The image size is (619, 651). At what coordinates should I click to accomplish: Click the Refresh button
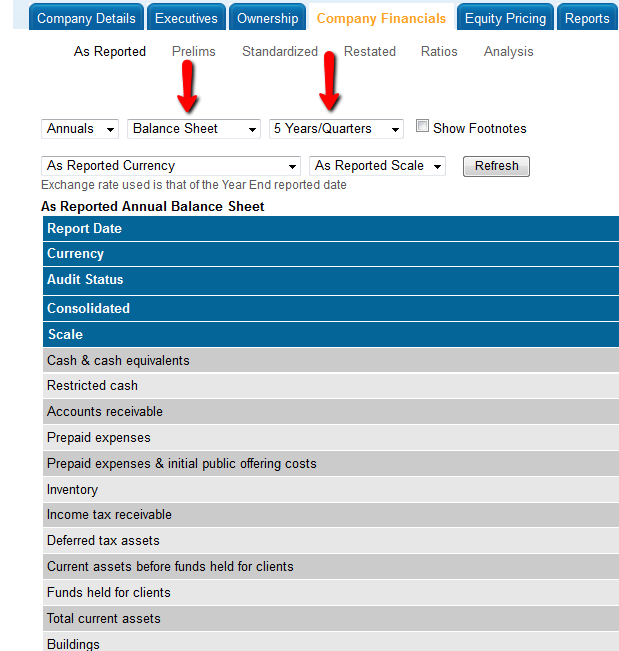click(496, 166)
